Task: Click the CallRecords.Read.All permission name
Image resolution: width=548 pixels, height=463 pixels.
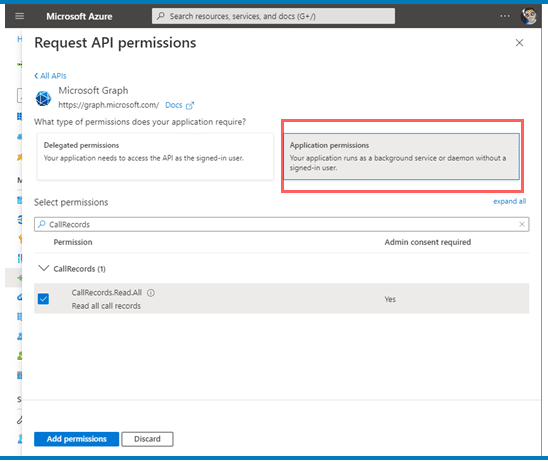Action: [107, 292]
